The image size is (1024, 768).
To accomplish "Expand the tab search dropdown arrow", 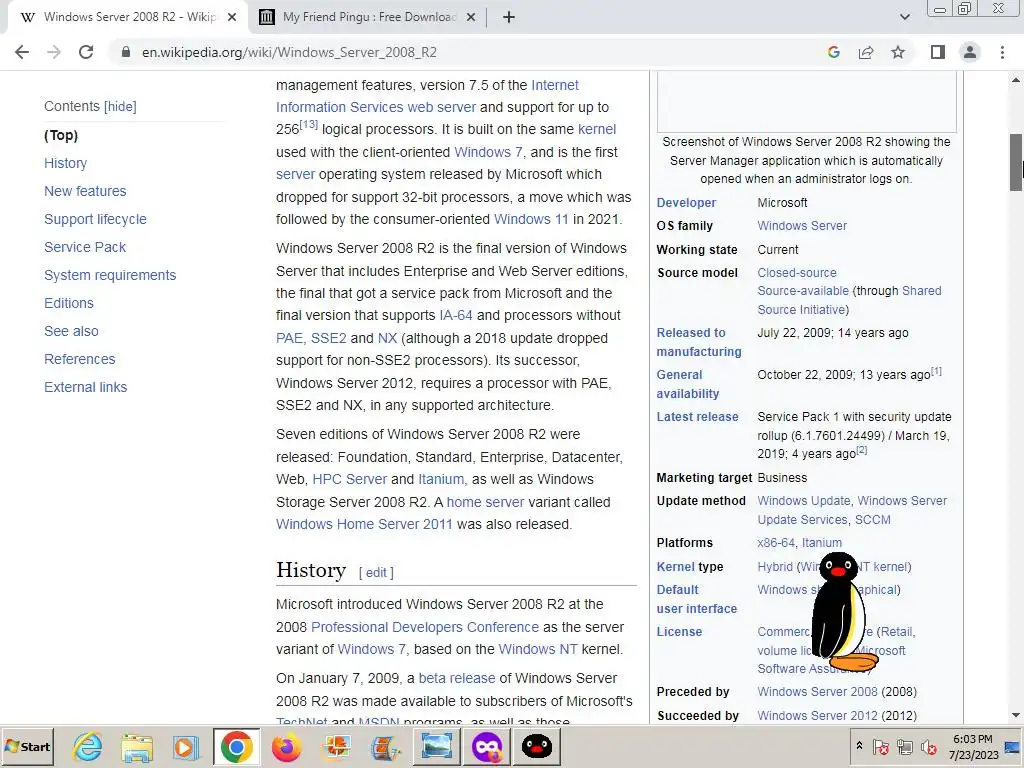I will click(904, 17).
